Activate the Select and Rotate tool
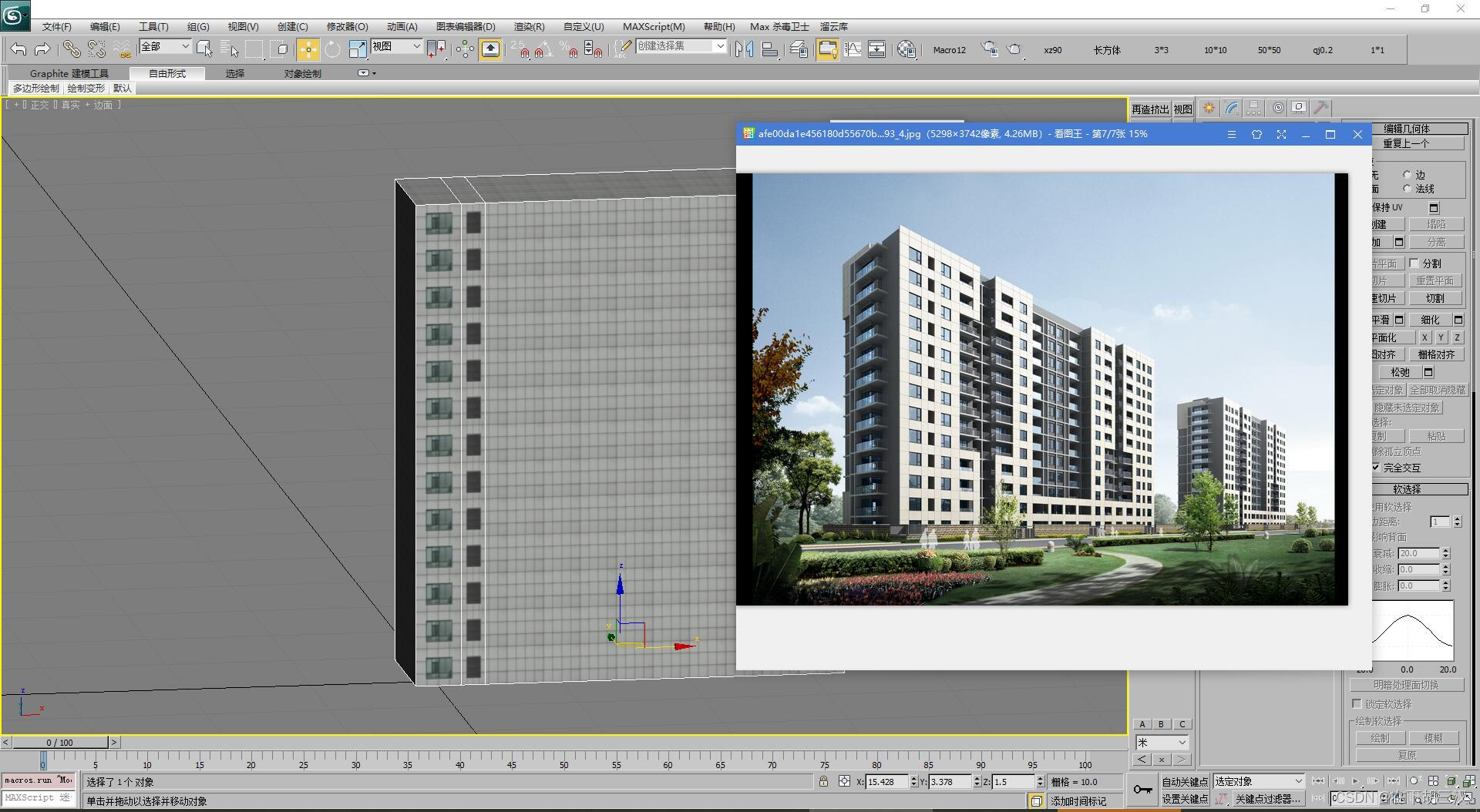 332,49
